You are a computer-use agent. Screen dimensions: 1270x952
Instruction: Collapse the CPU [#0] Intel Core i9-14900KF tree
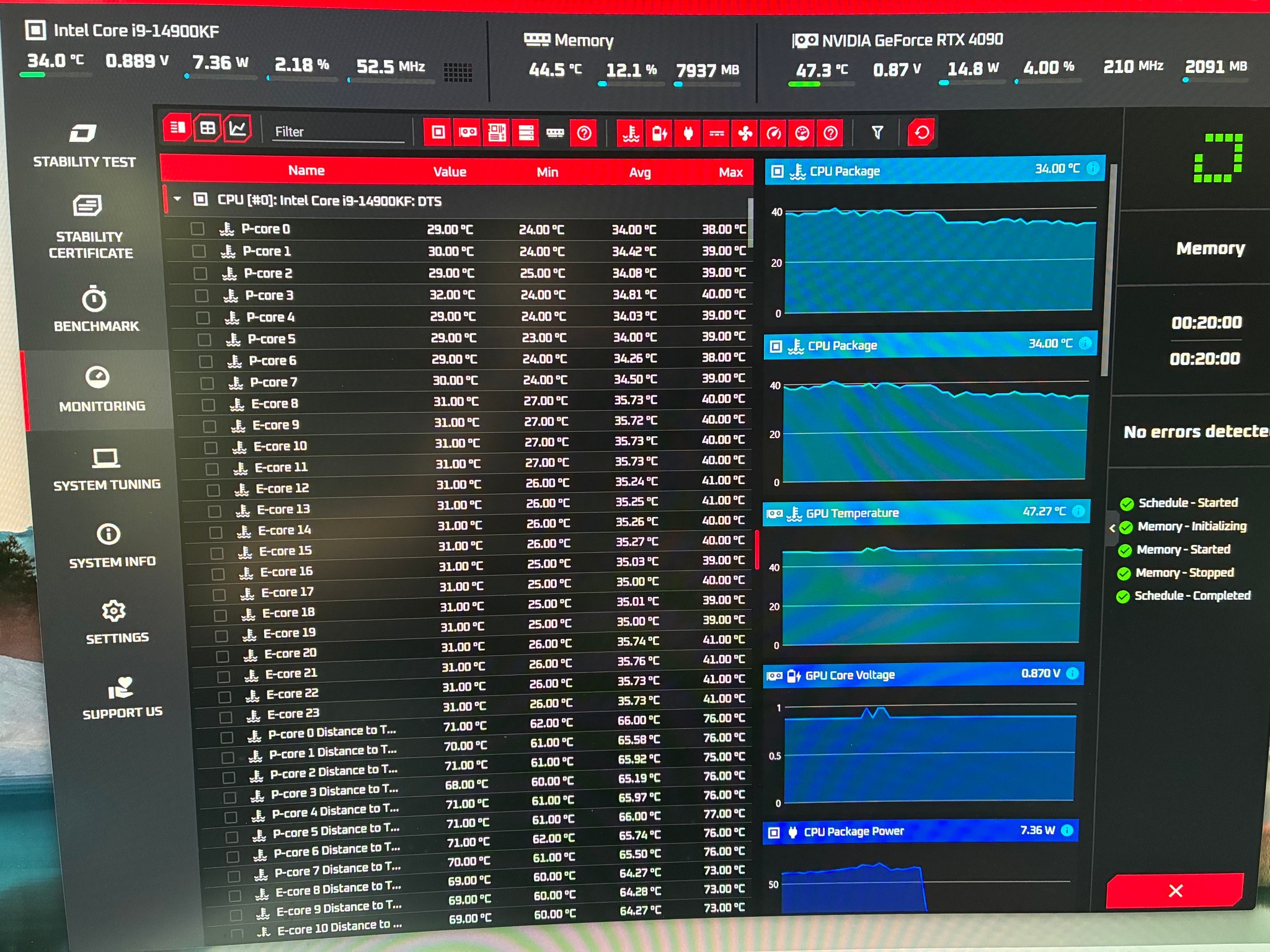tap(177, 199)
